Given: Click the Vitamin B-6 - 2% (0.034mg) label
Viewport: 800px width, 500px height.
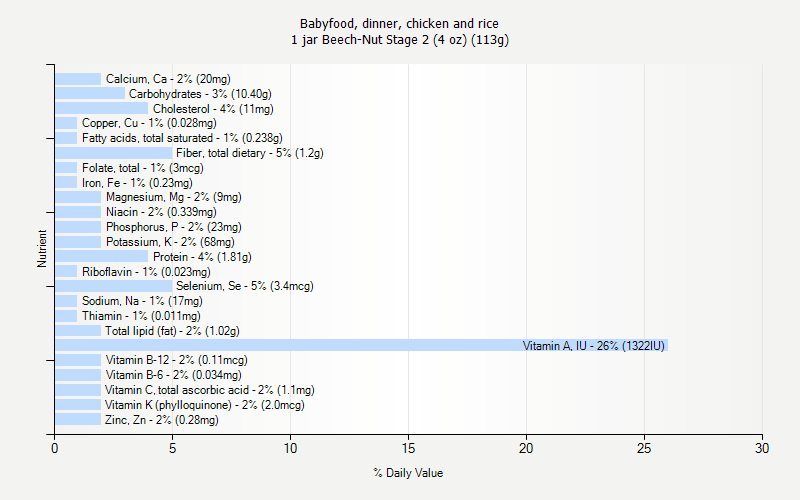Looking at the screenshot, I should click(x=173, y=375).
